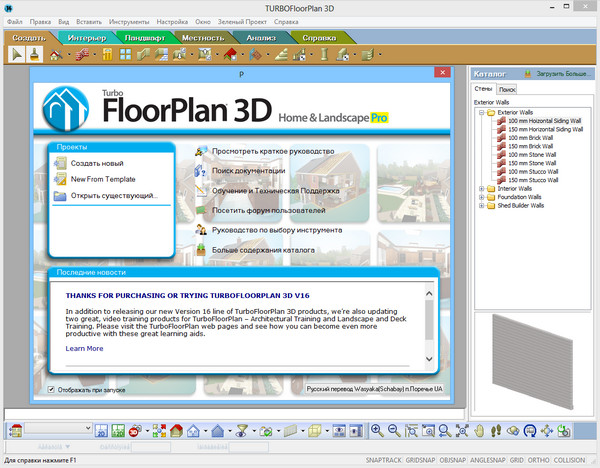Click the eye filter icon

coord(241,431)
